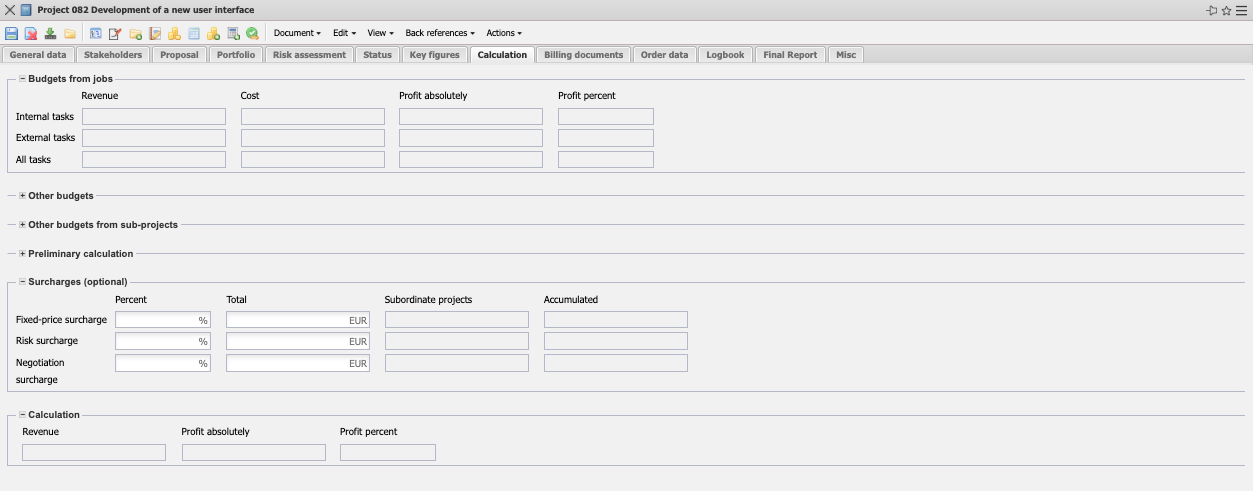Click the blue floppy disk save icon

pyautogui.click(x=11, y=33)
